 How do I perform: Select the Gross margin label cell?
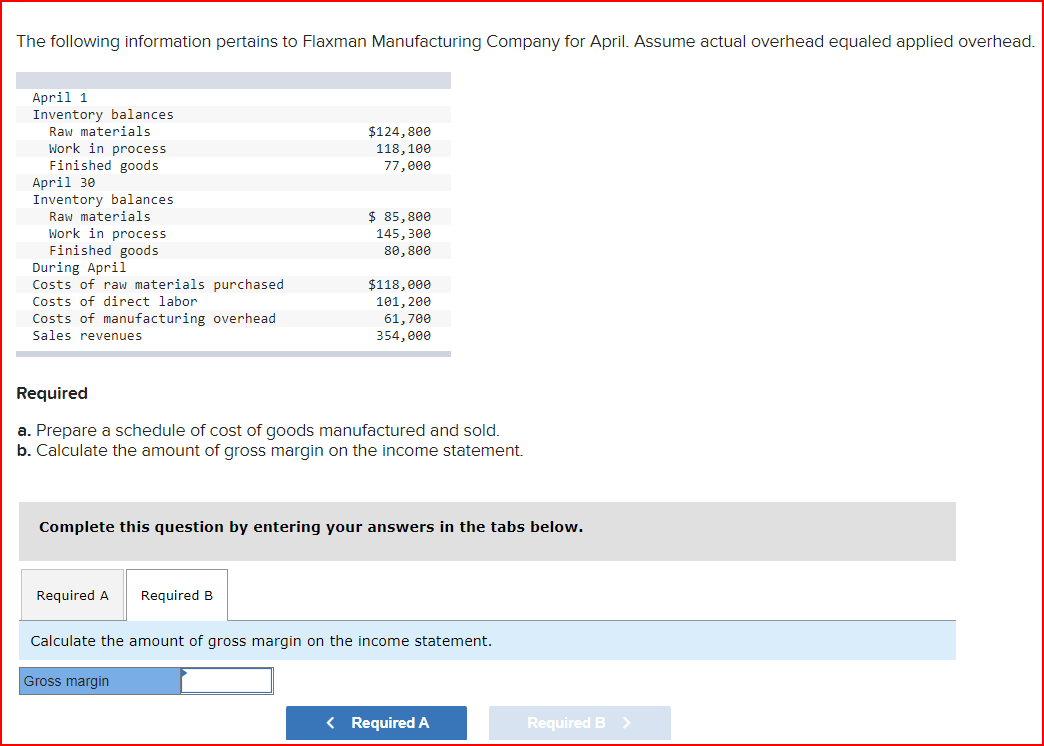[x=100, y=681]
